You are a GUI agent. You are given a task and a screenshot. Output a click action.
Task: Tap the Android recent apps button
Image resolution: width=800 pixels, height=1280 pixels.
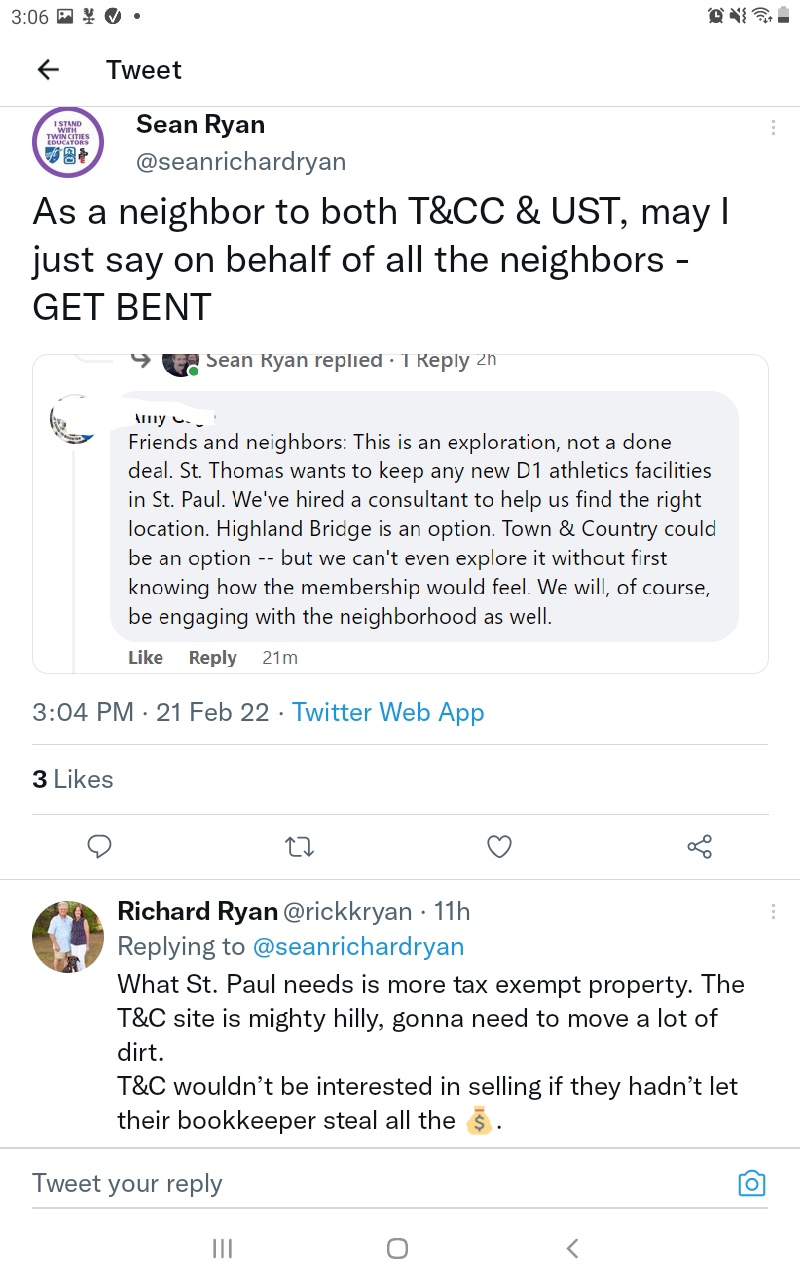223,1248
